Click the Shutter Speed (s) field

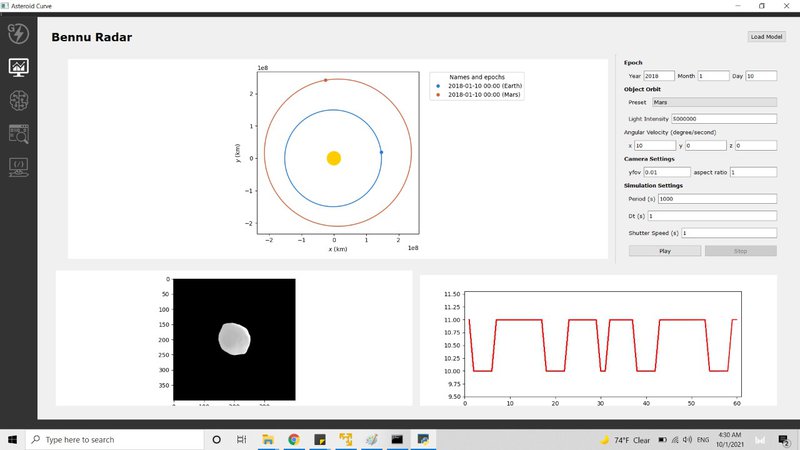[729, 233]
